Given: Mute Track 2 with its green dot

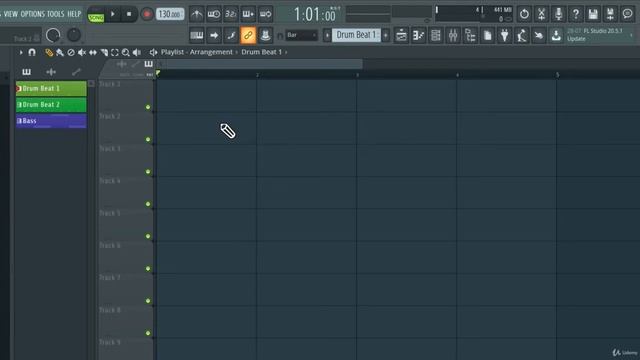Looking at the screenshot, I should 148,140.
